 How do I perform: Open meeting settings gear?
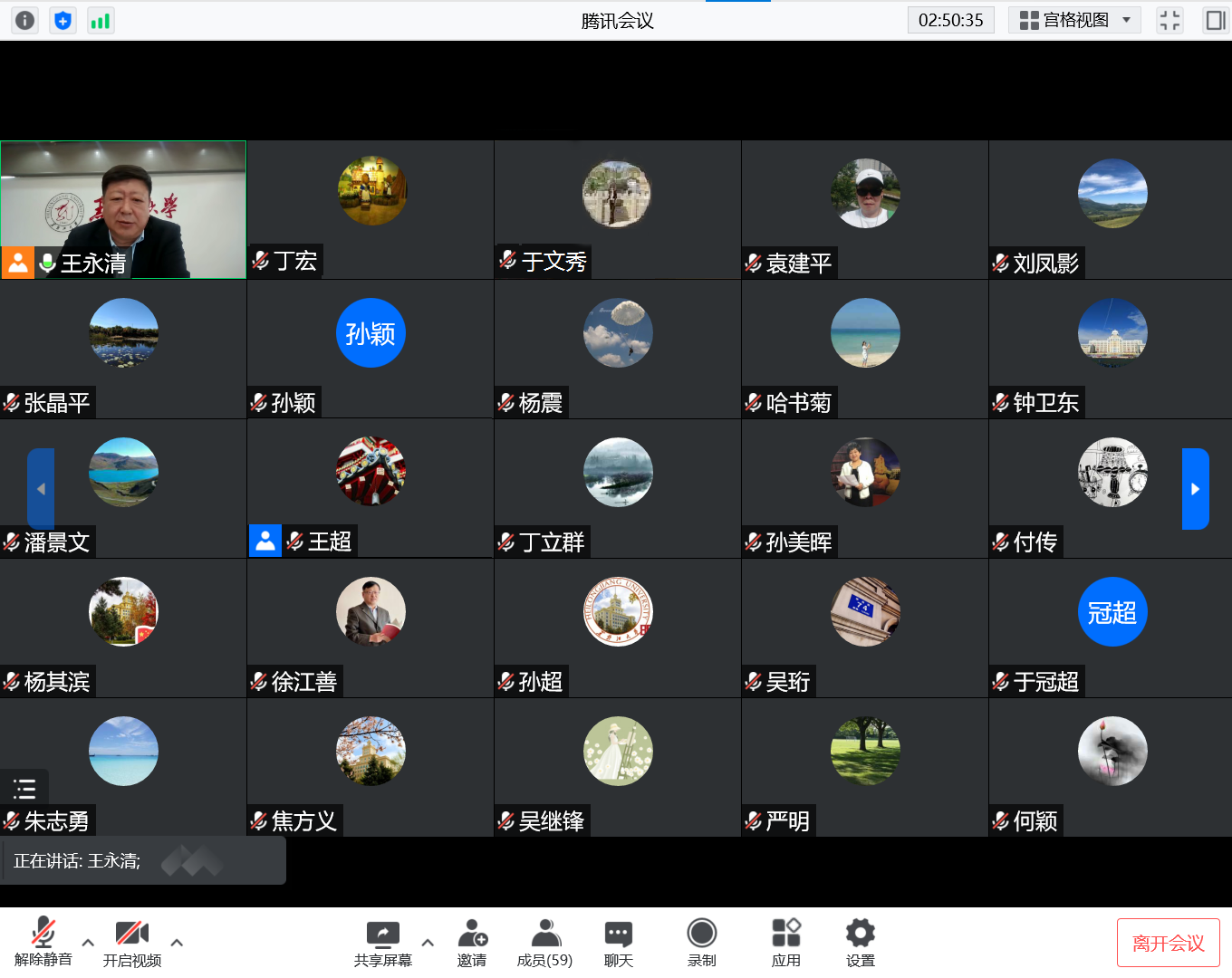(860, 942)
